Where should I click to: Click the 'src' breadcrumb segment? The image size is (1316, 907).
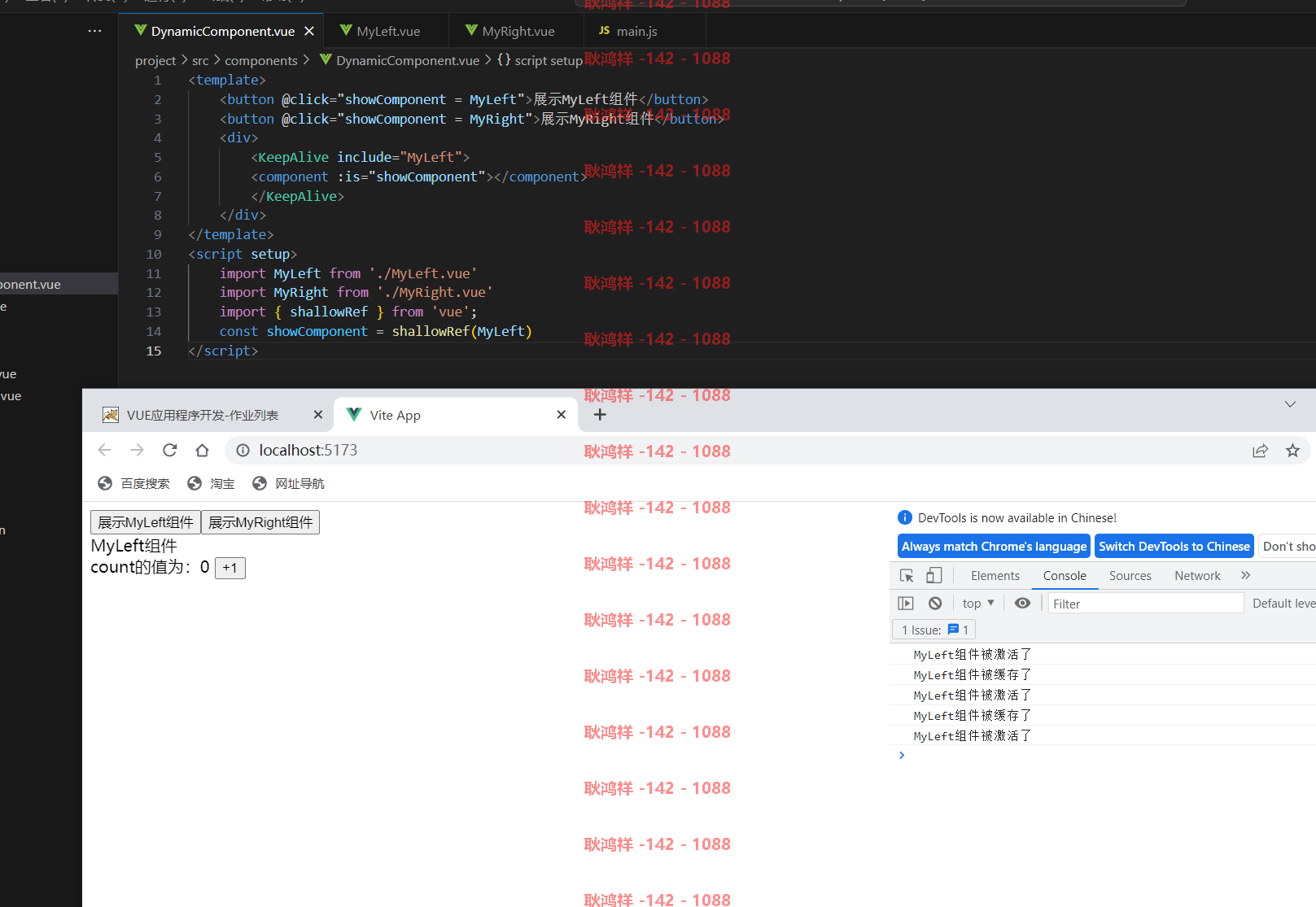pyautogui.click(x=200, y=60)
